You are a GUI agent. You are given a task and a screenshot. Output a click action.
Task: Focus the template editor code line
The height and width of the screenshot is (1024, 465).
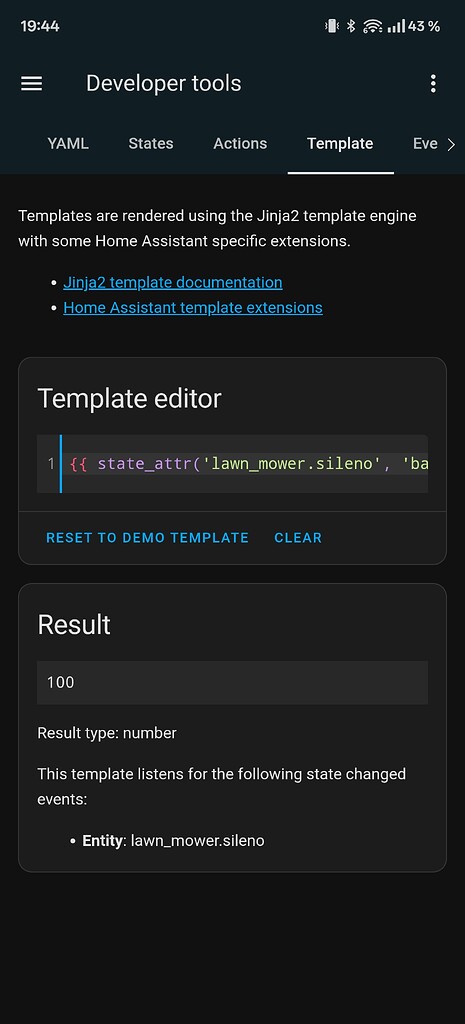click(245, 464)
